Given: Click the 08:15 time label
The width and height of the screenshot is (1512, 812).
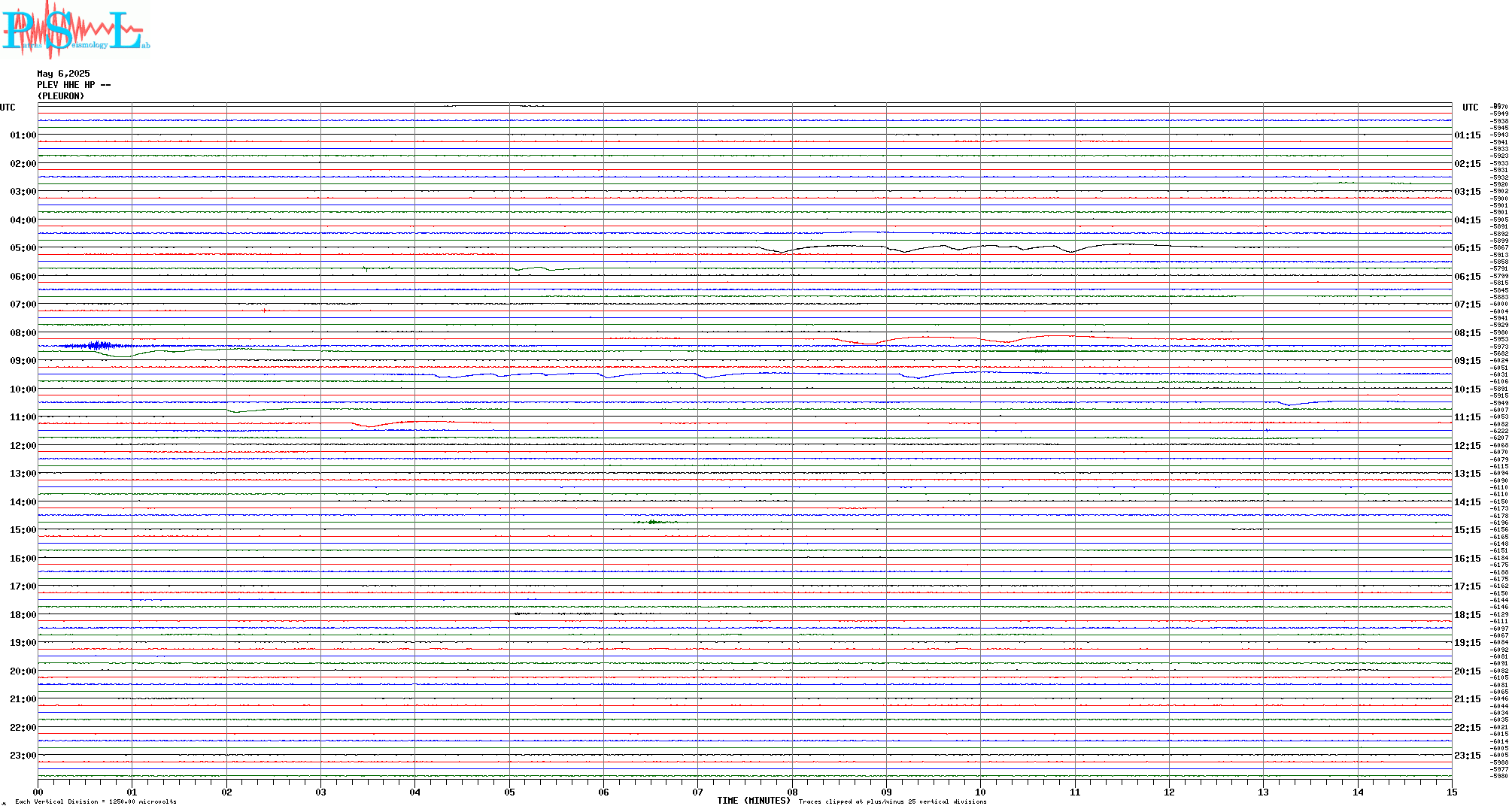Looking at the screenshot, I should [1468, 333].
